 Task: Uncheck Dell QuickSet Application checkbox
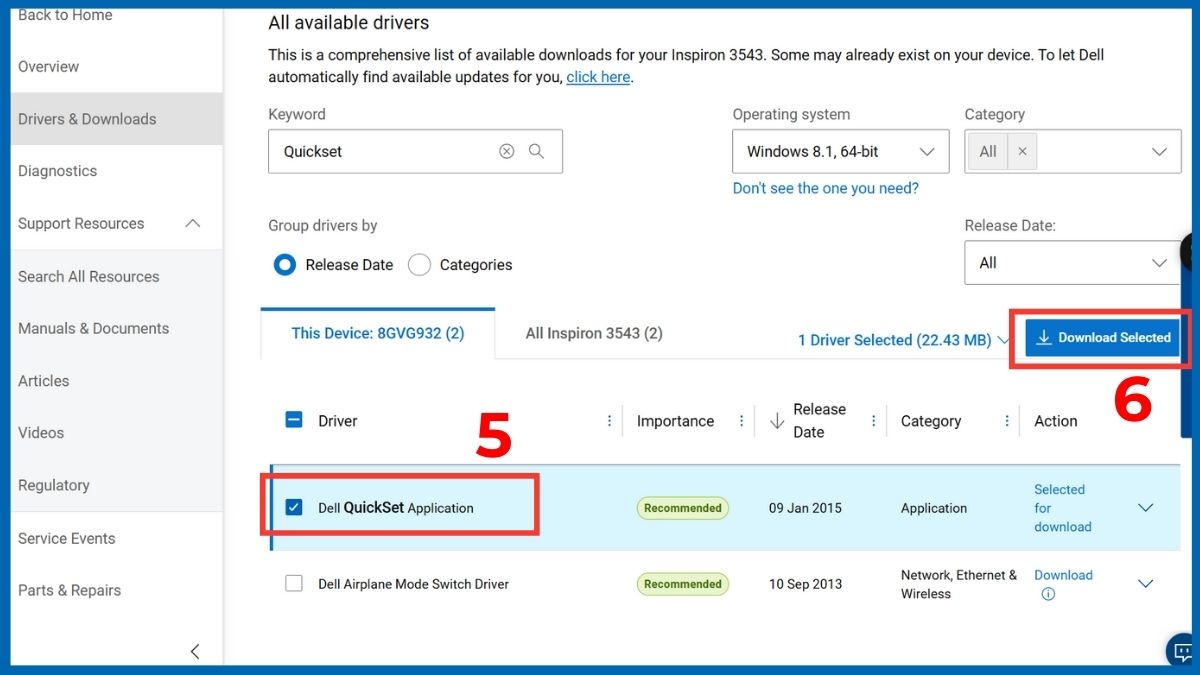tap(294, 507)
